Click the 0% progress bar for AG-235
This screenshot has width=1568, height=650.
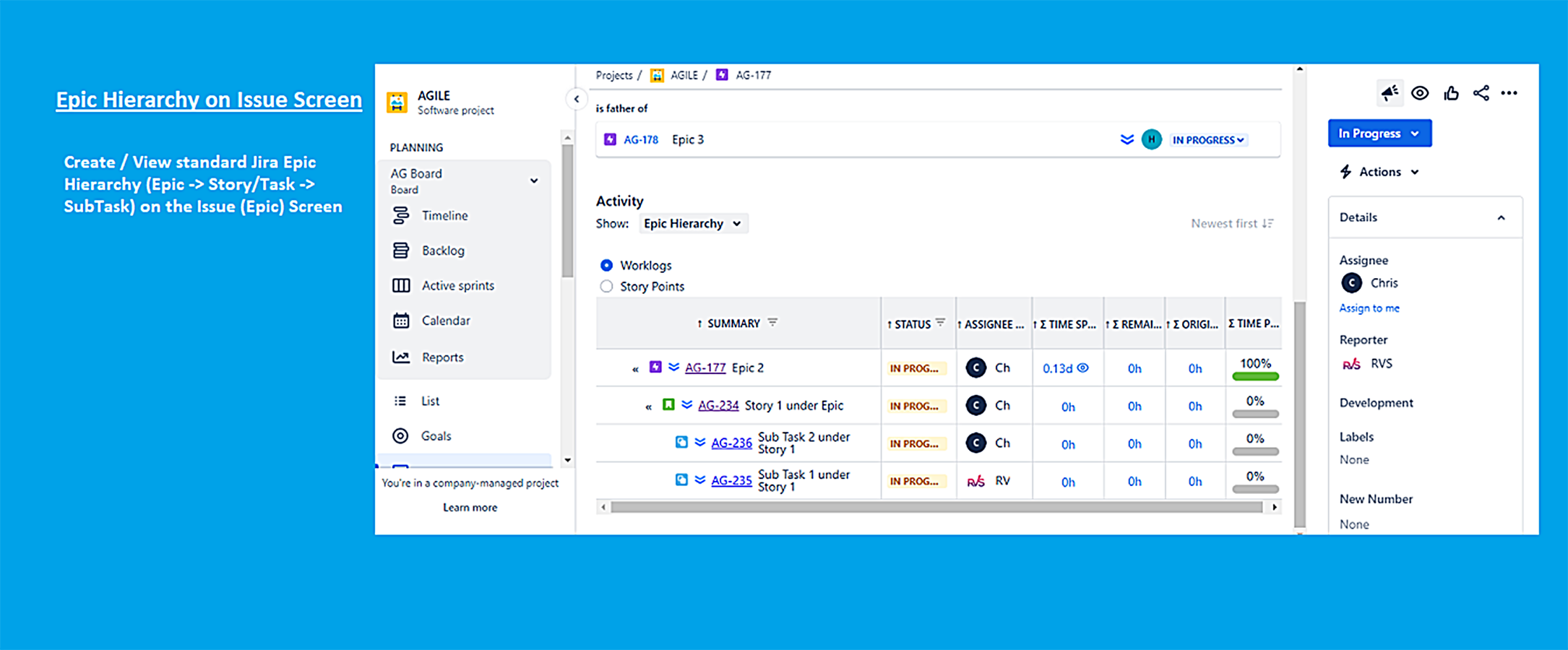click(1256, 489)
